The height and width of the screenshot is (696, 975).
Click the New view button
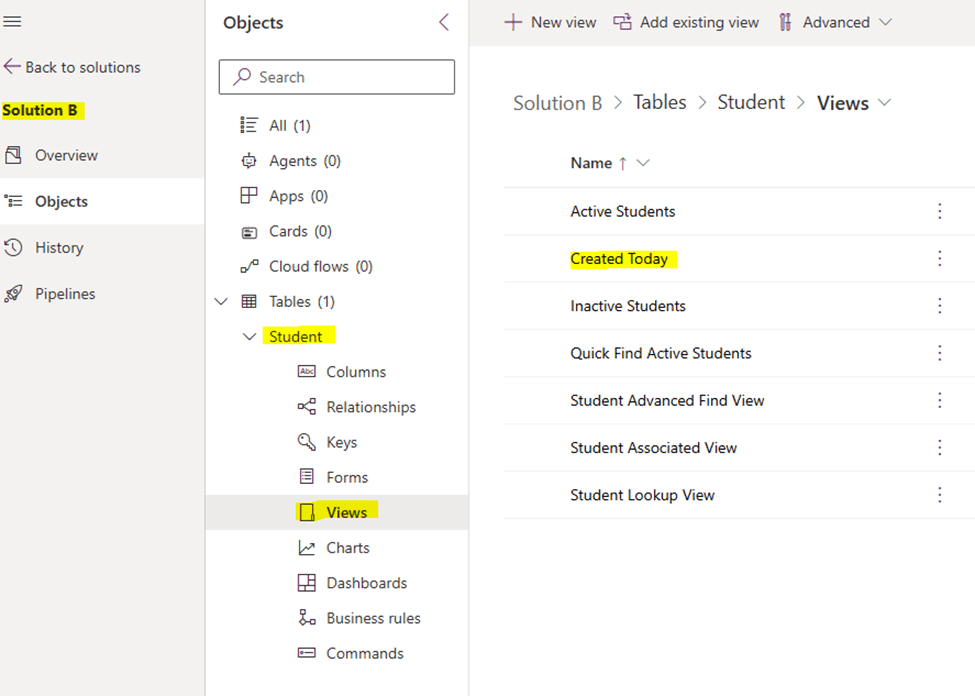point(550,22)
